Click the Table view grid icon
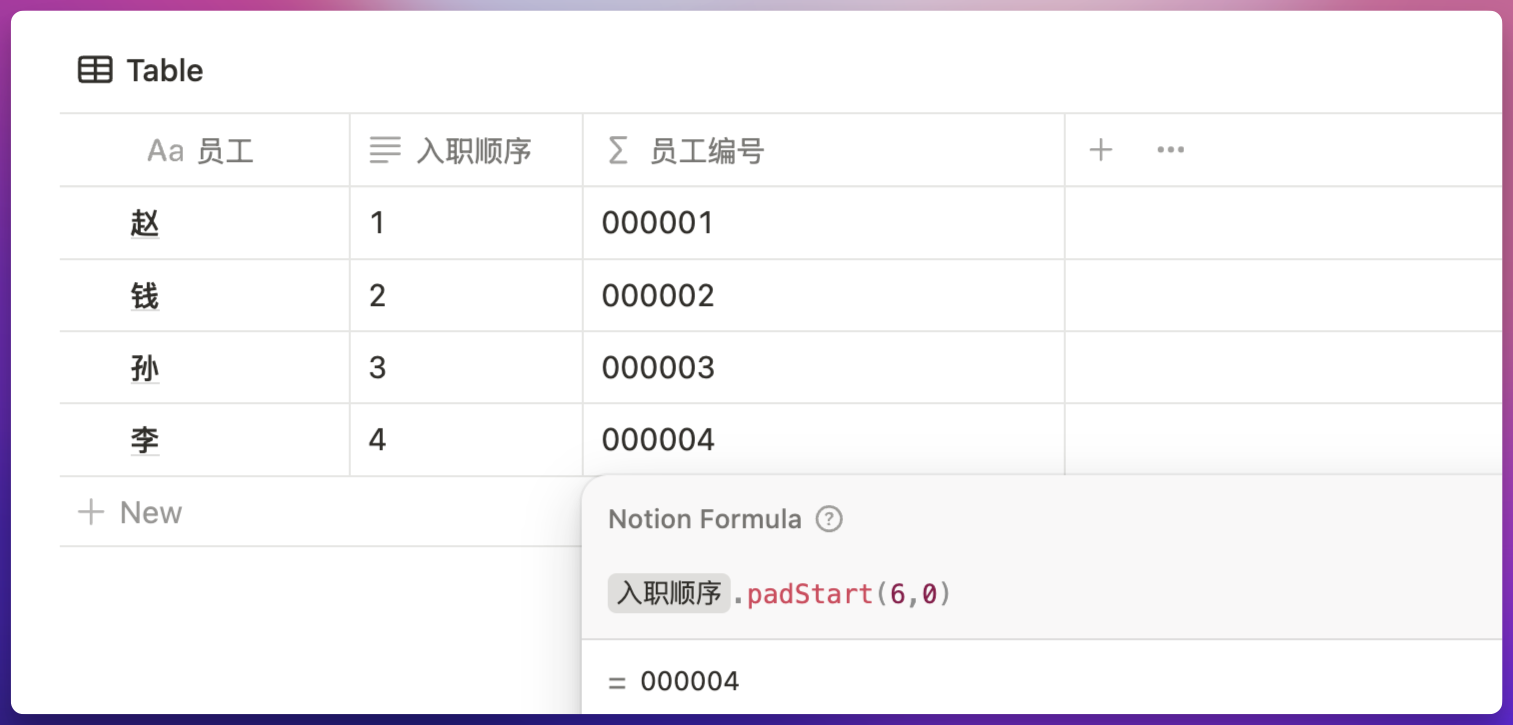Viewport: 1513px width, 725px height. tap(95, 70)
